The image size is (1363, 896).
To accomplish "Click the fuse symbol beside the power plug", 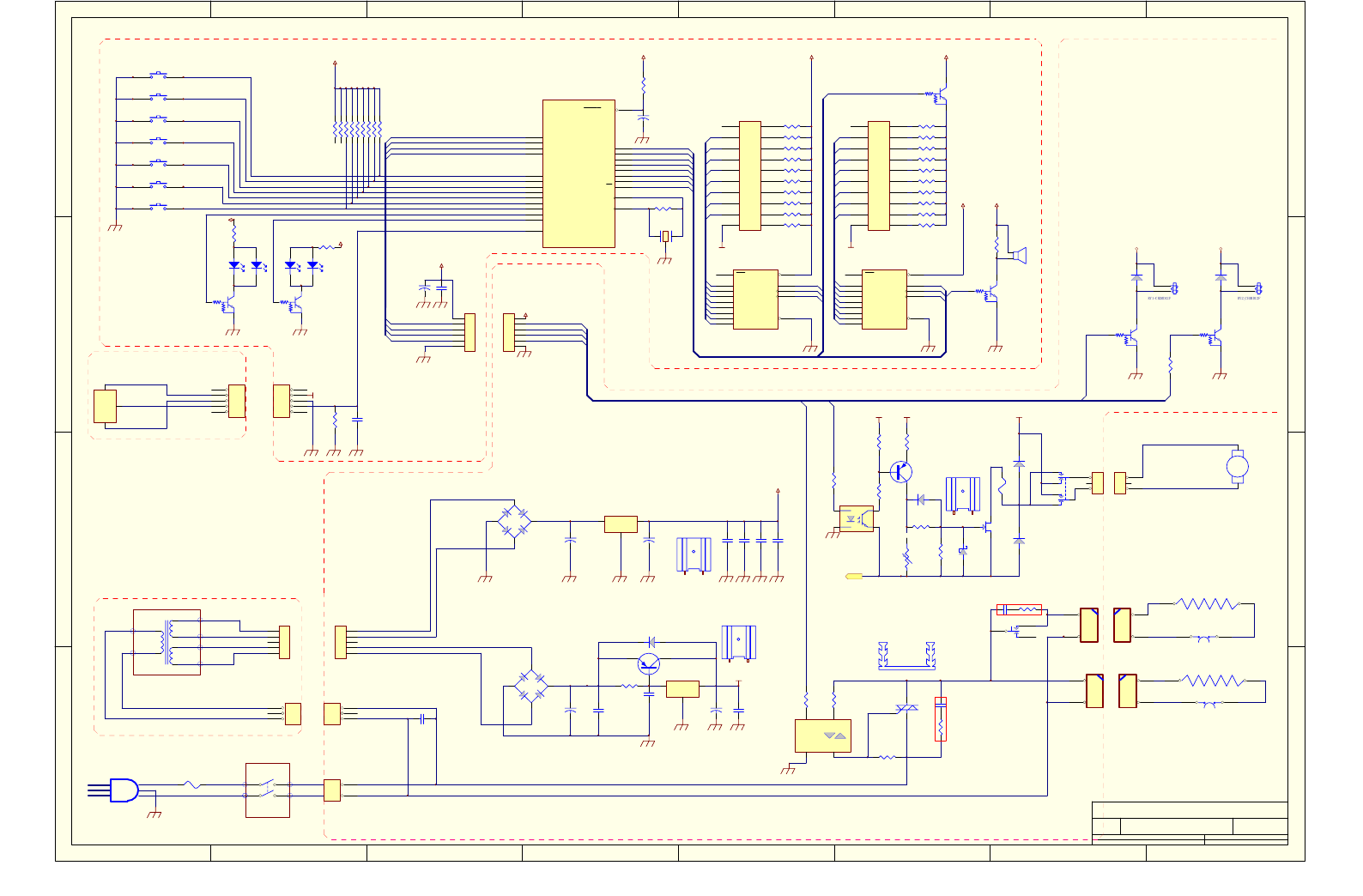I will 192,784.
